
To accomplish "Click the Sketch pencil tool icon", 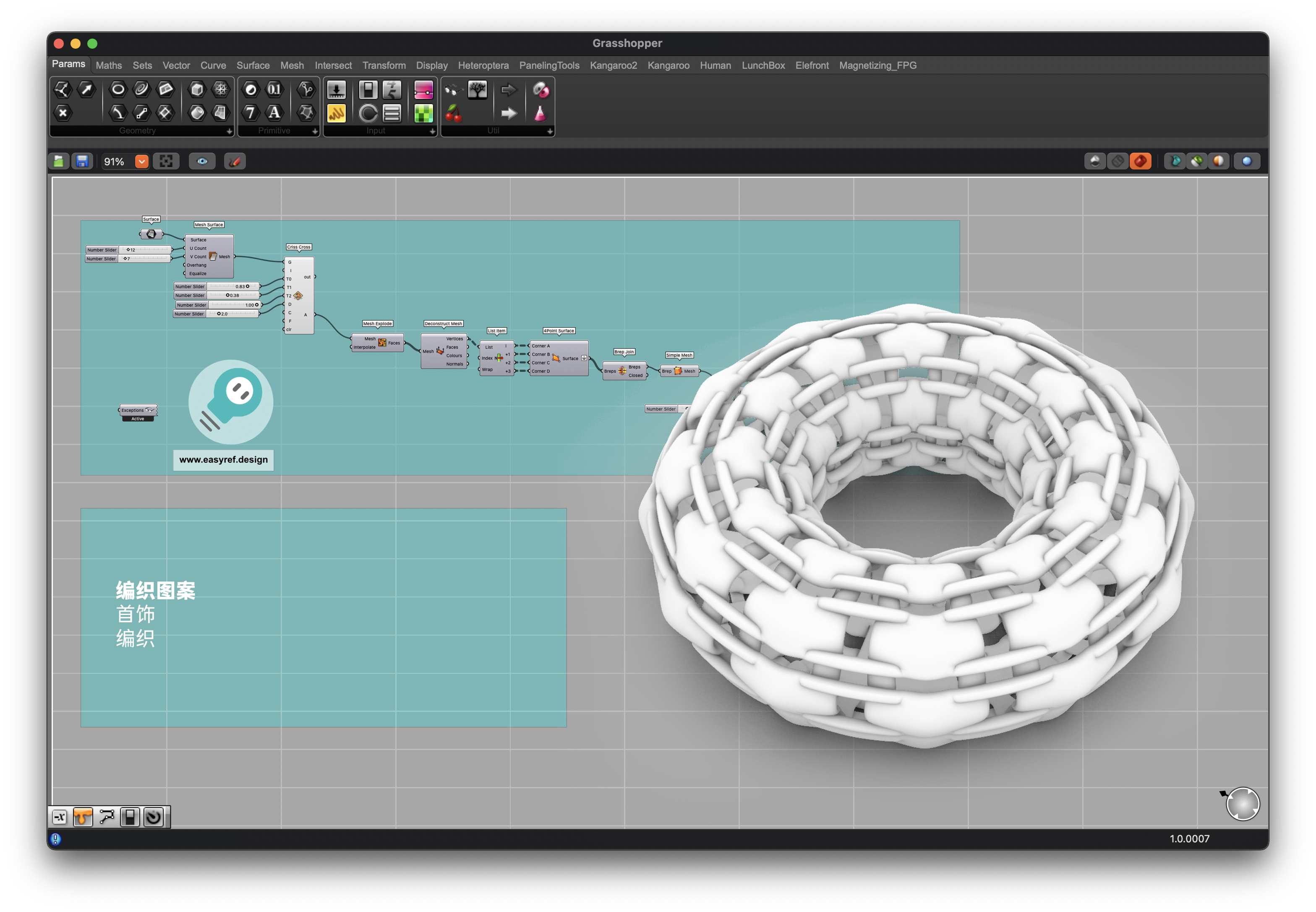I will click(235, 162).
